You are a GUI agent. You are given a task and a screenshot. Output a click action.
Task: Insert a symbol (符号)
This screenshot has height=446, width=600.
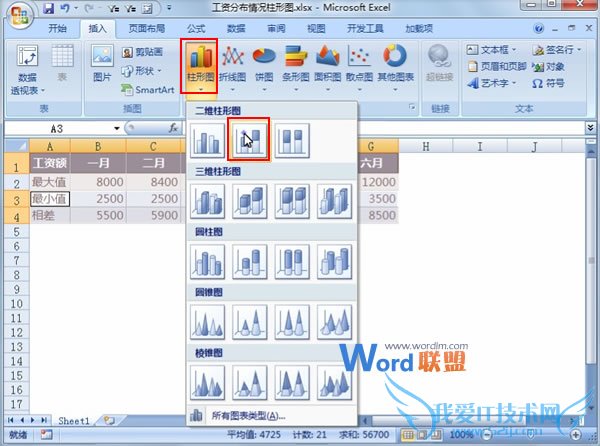pos(548,83)
